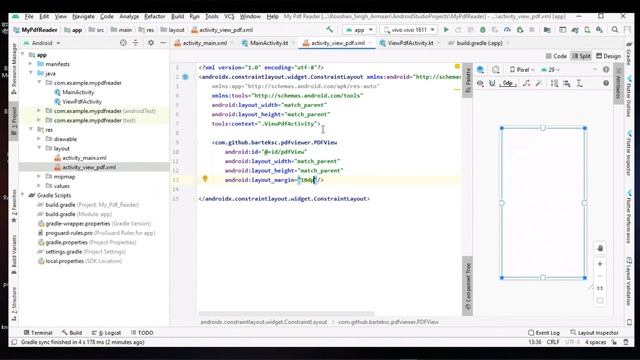Click the warning info icon in designer
This screenshot has height=360, width=640.
click(606, 70)
